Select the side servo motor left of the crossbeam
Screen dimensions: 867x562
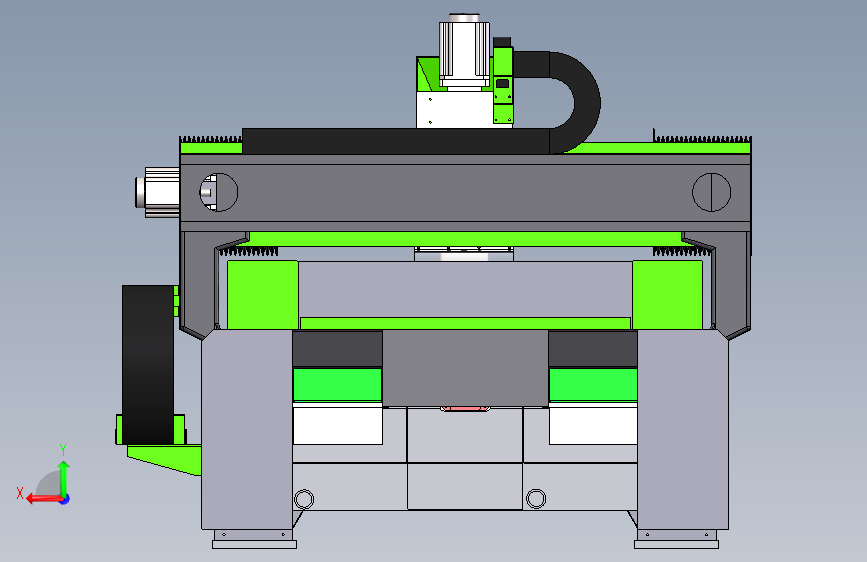click(158, 192)
